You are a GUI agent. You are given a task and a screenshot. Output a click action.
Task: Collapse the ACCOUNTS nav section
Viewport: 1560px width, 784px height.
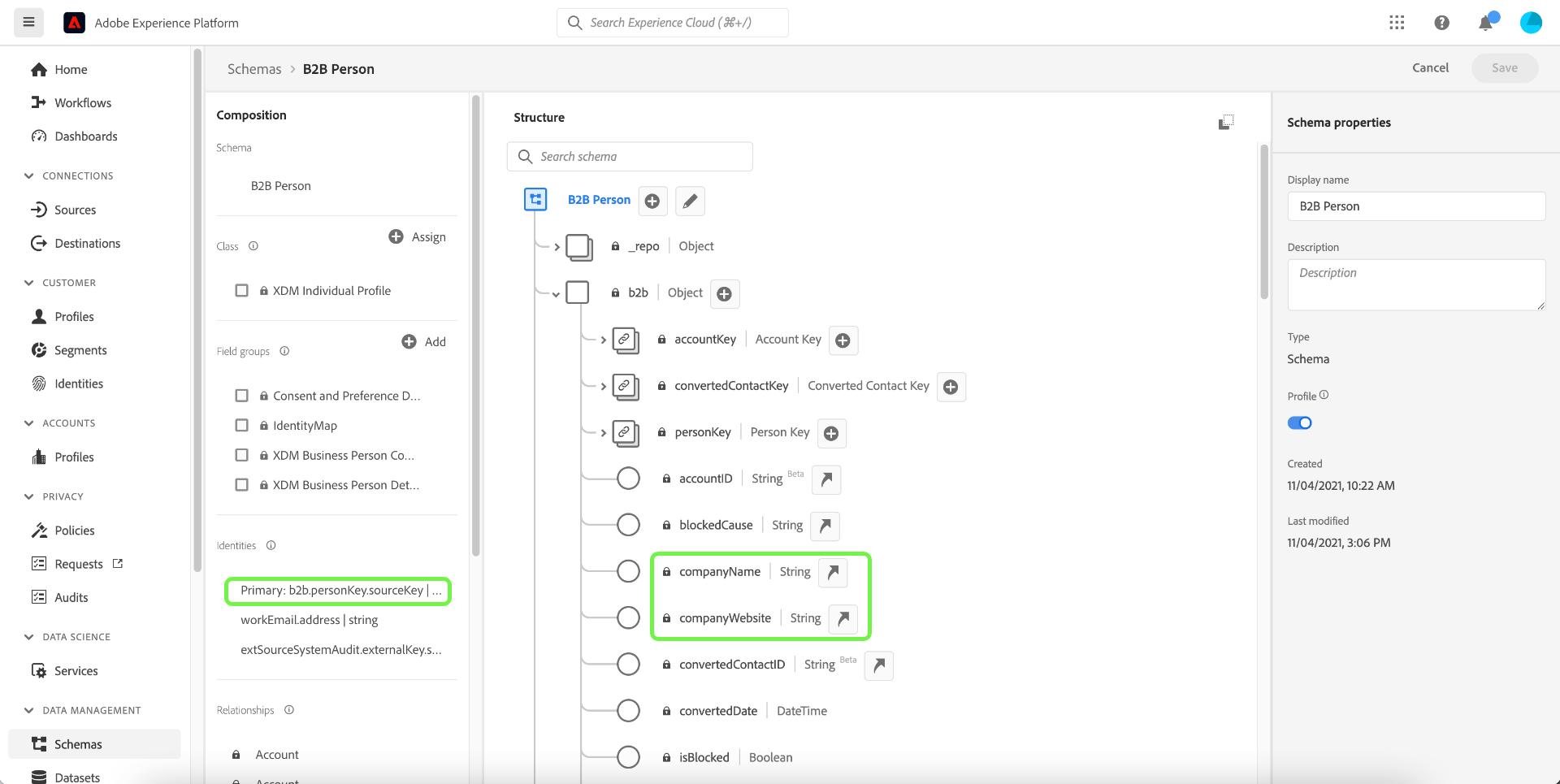(x=29, y=423)
